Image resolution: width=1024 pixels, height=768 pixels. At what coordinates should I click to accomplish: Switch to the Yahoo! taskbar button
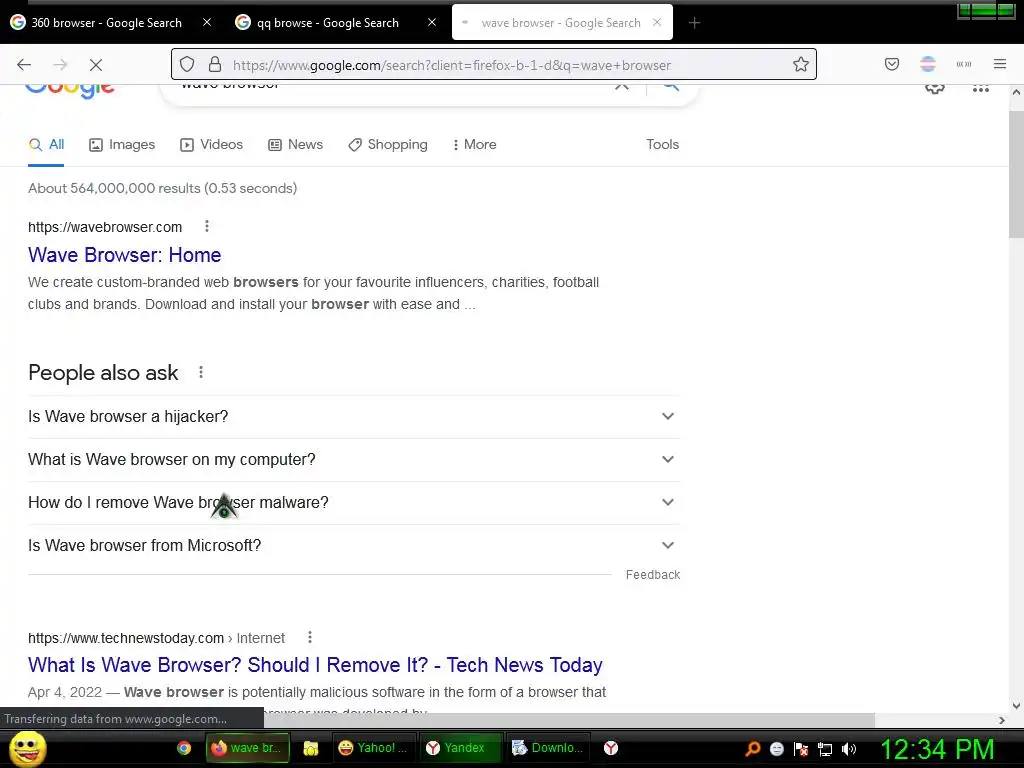[x=373, y=748]
